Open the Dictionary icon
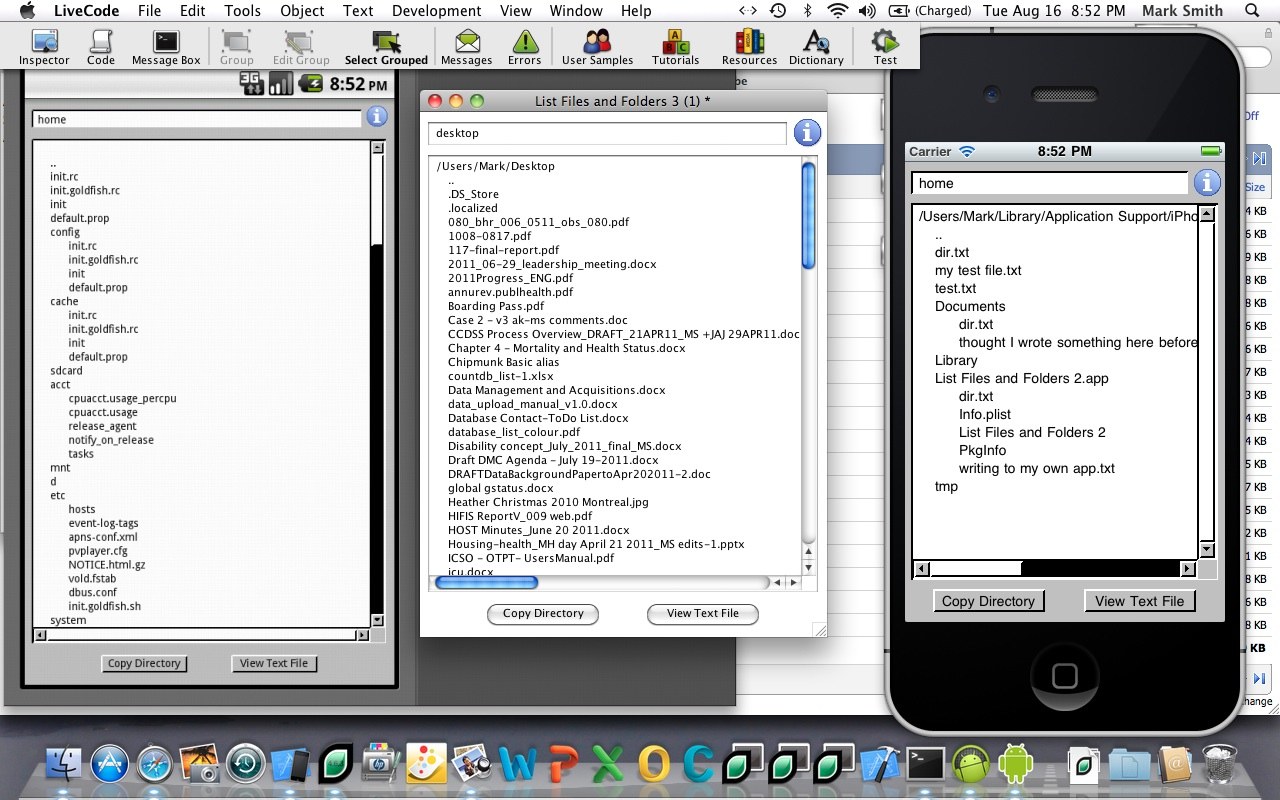 point(816,46)
